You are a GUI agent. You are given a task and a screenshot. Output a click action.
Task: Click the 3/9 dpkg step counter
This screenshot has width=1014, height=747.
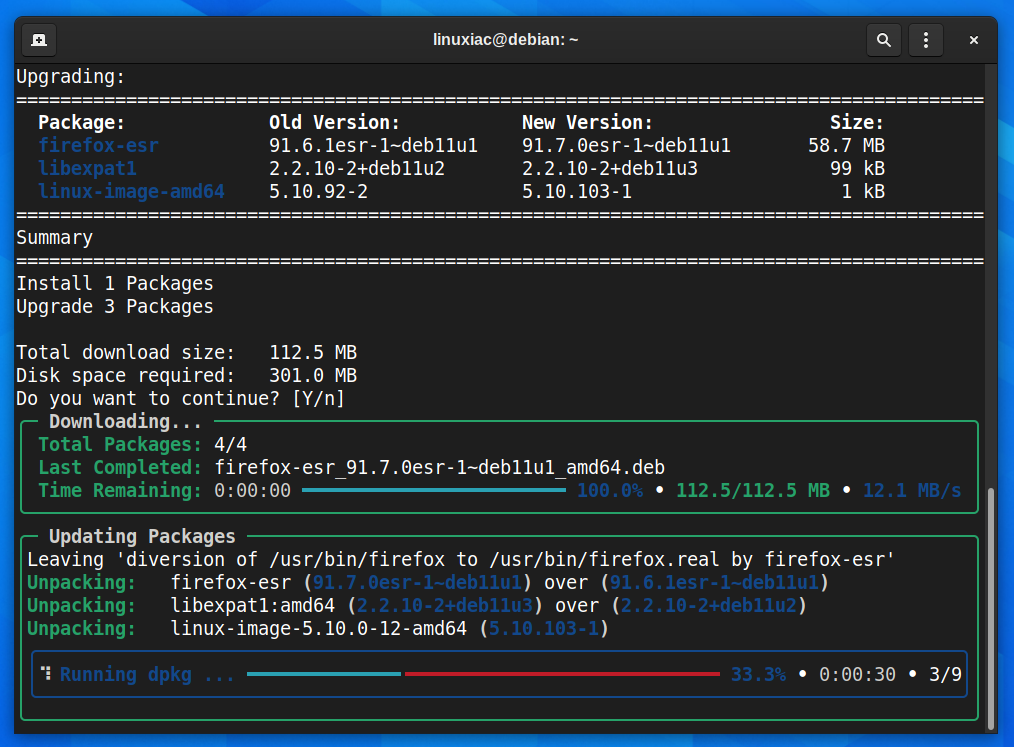(x=945, y=675)
